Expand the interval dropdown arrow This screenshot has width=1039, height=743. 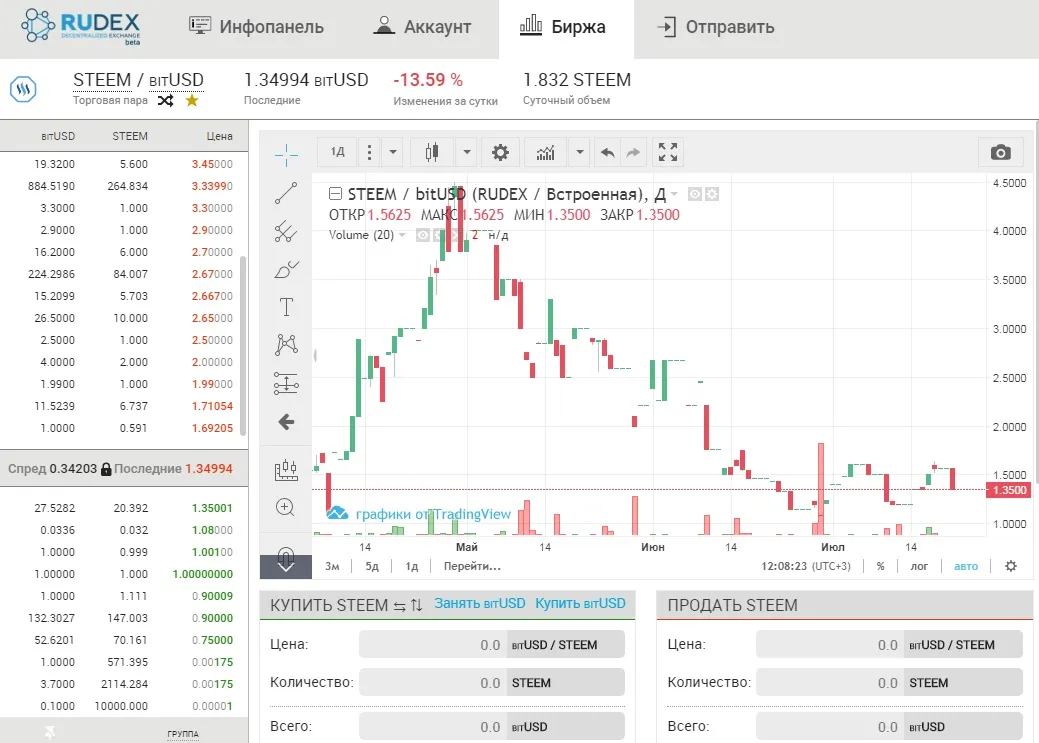click(393, 152)
